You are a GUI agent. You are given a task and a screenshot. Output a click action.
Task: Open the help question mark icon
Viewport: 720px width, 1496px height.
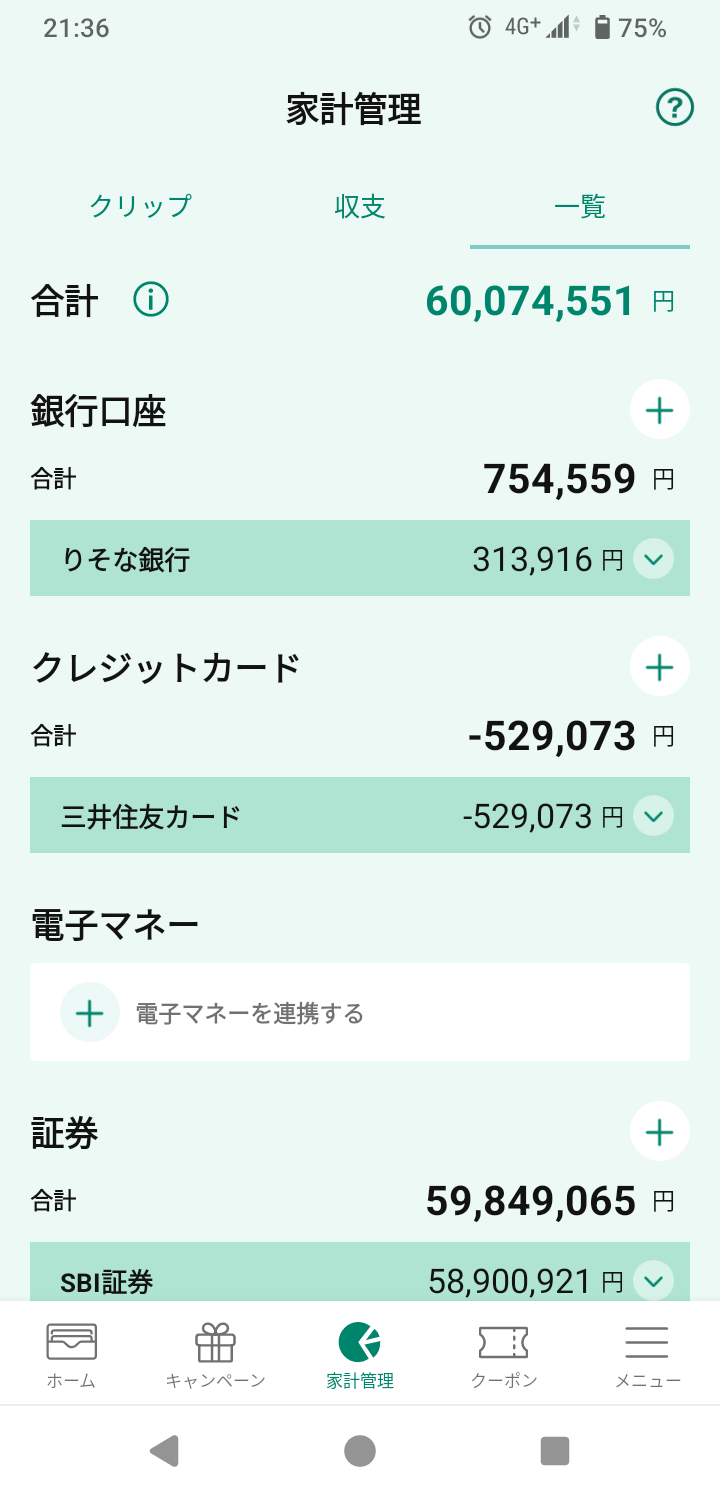[x=675, y=107]
